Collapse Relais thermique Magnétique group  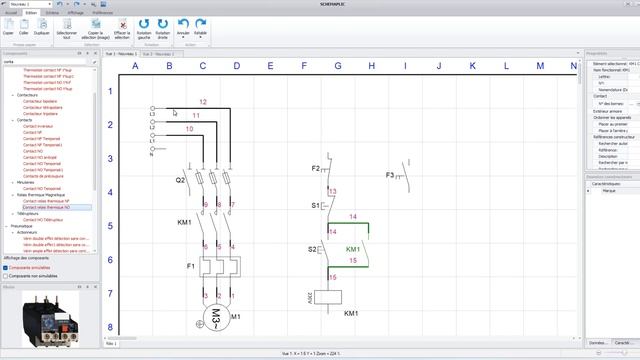(13, 195)
